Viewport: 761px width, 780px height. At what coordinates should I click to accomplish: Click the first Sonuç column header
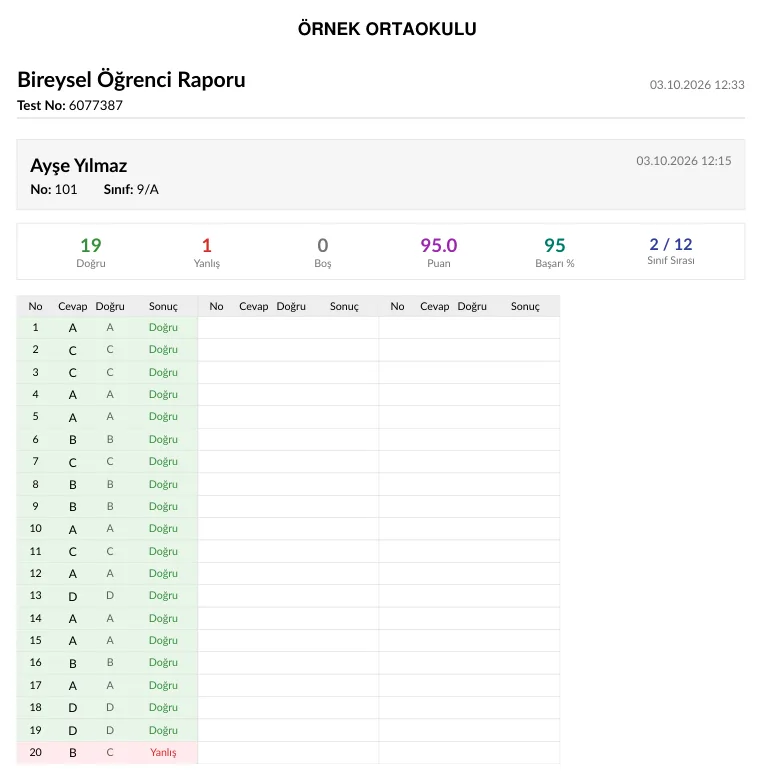click(163, 306)
